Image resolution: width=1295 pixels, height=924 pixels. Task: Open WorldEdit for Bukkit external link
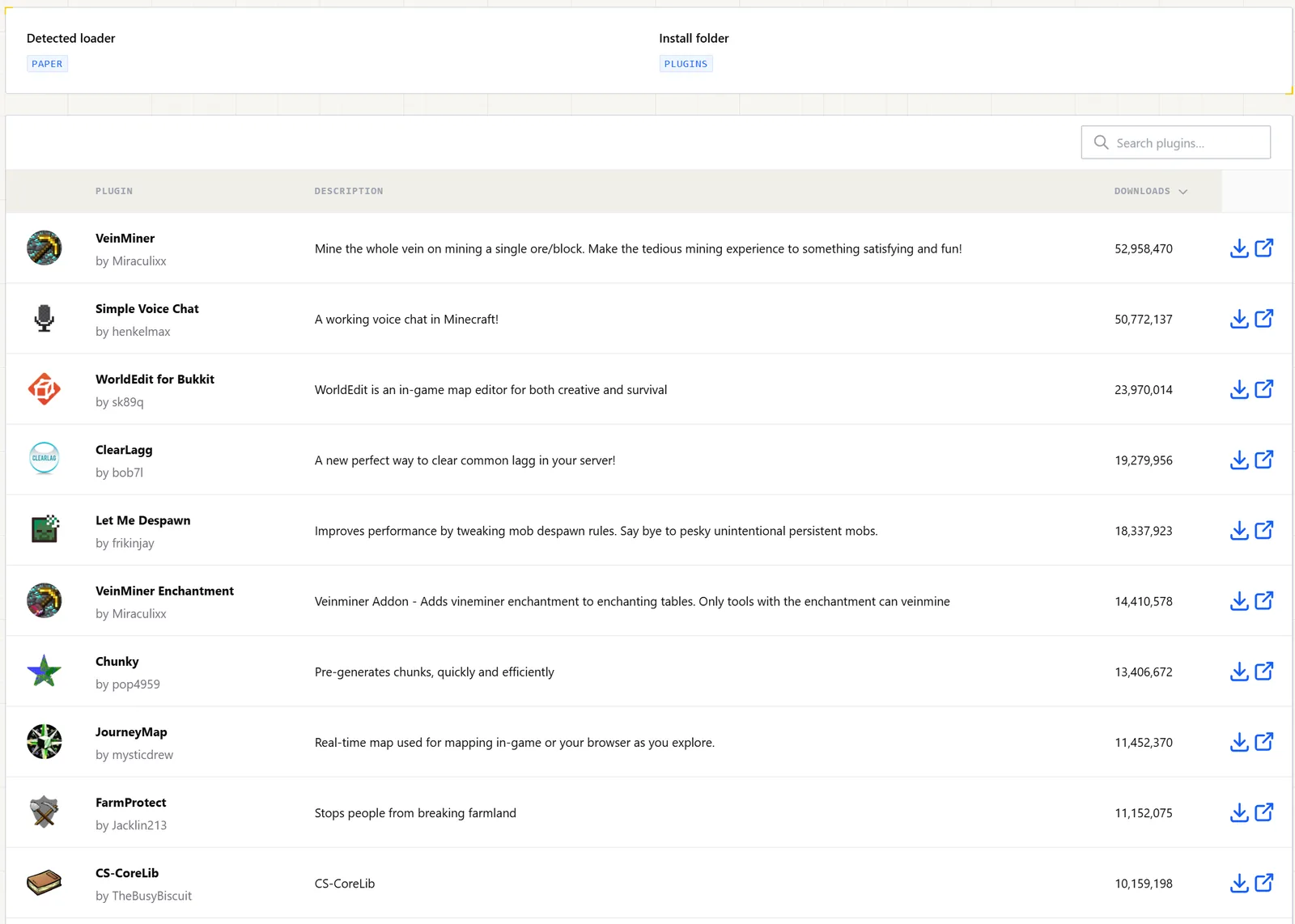pyautogui.click(x=1264, y=389)
